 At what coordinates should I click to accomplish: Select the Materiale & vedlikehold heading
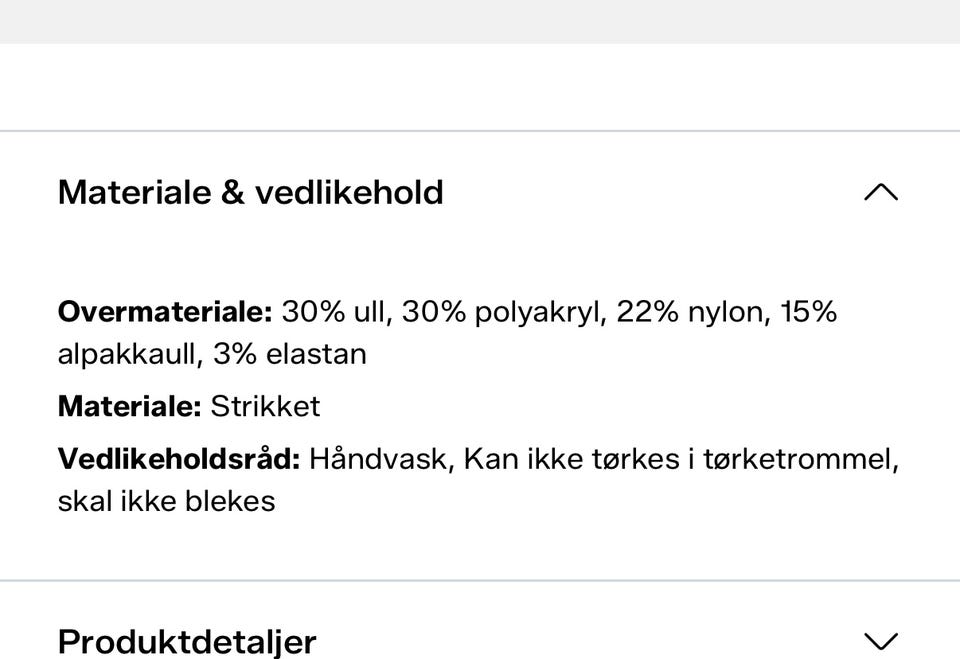(250, 192)
